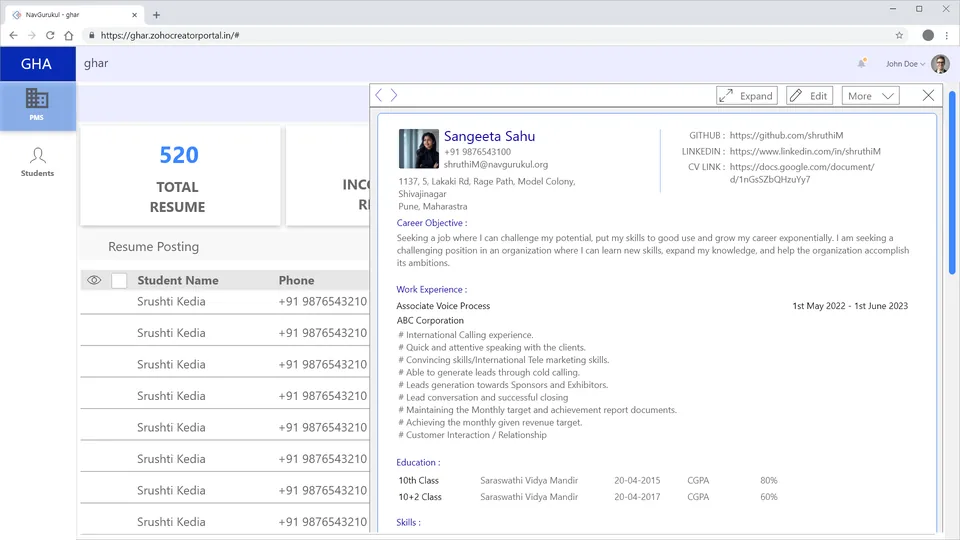Click the date range 1st May 2022 - 1st June 2023

850,306
